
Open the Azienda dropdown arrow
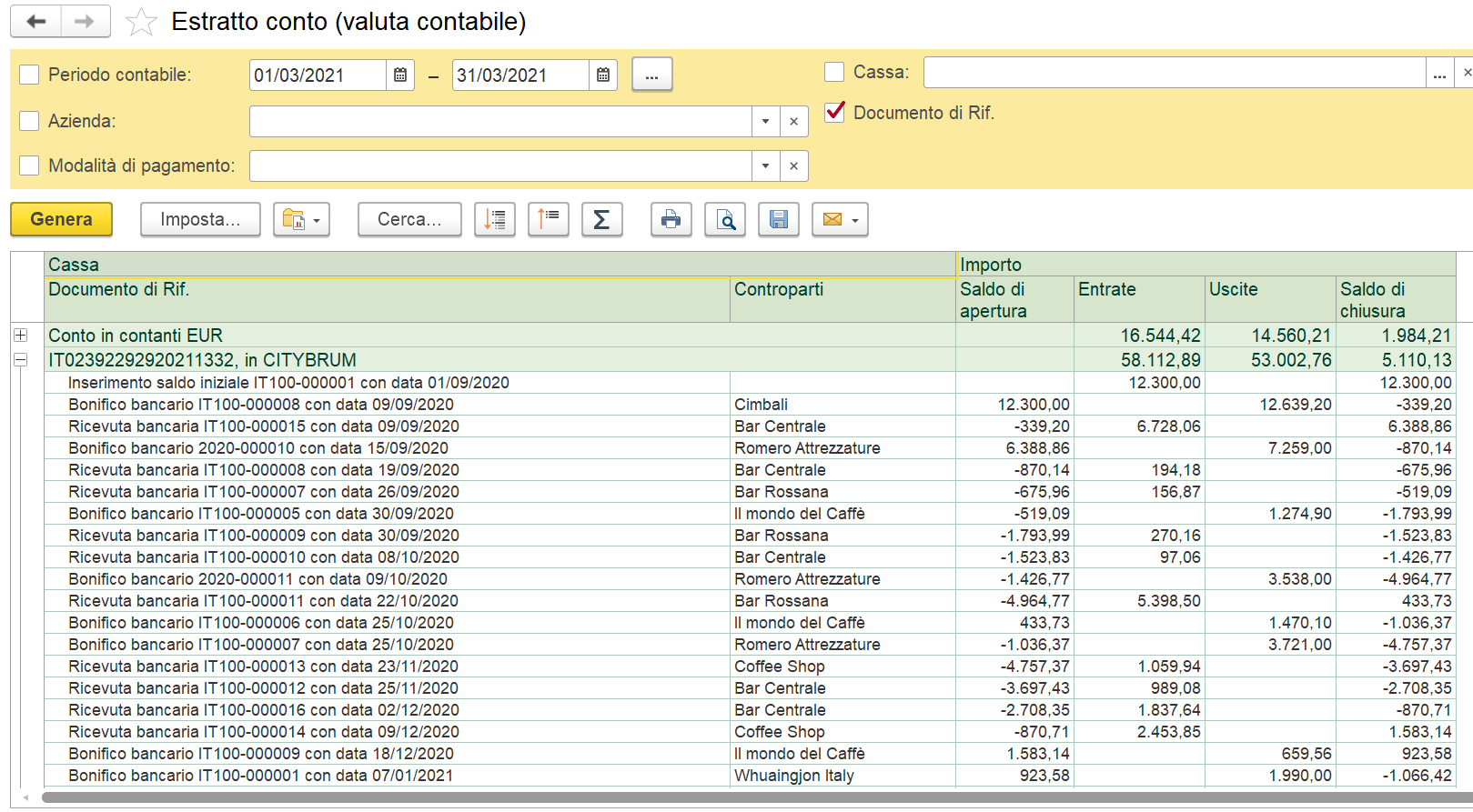(x=765, y=121)
